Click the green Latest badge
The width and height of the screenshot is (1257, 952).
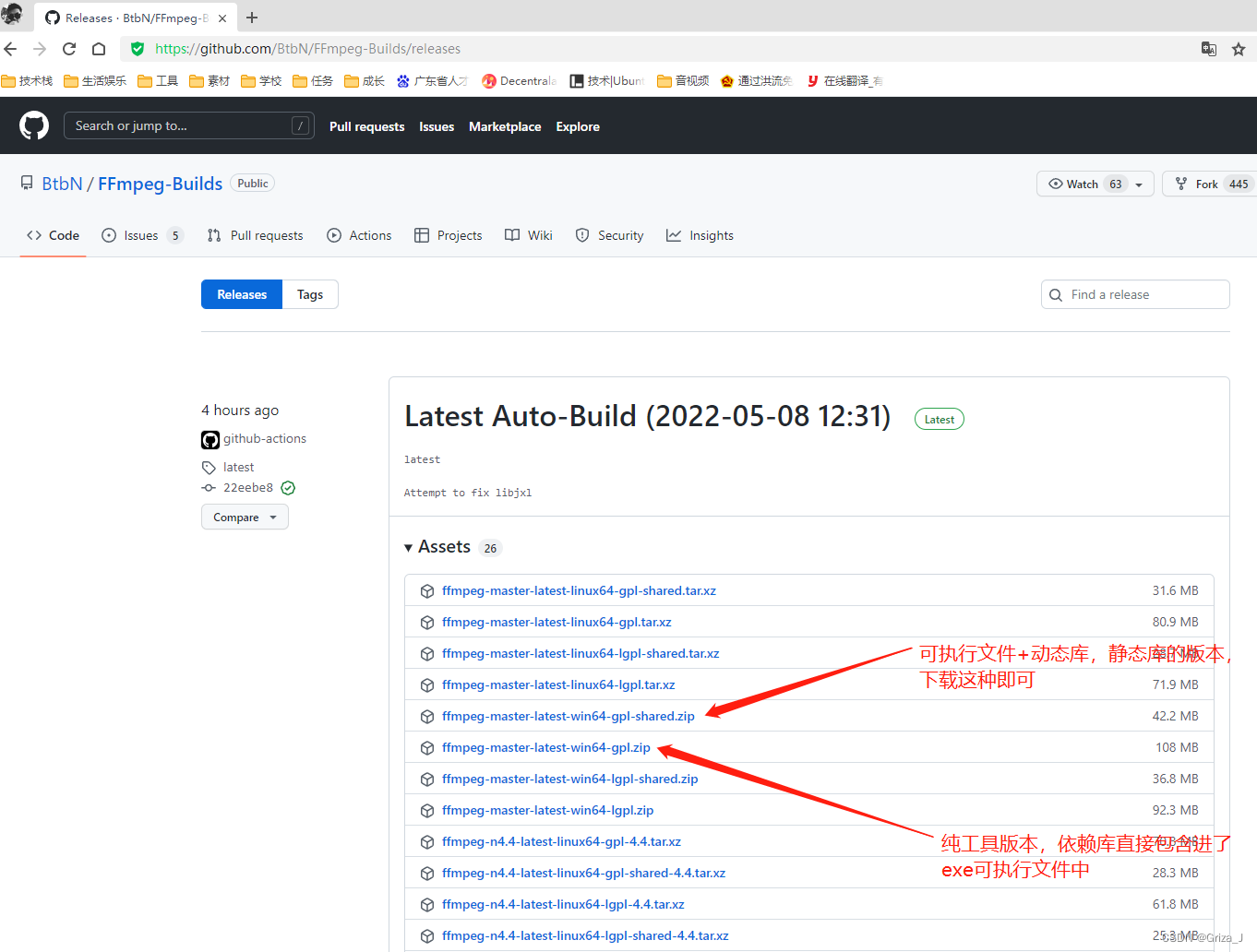(940, 420)
